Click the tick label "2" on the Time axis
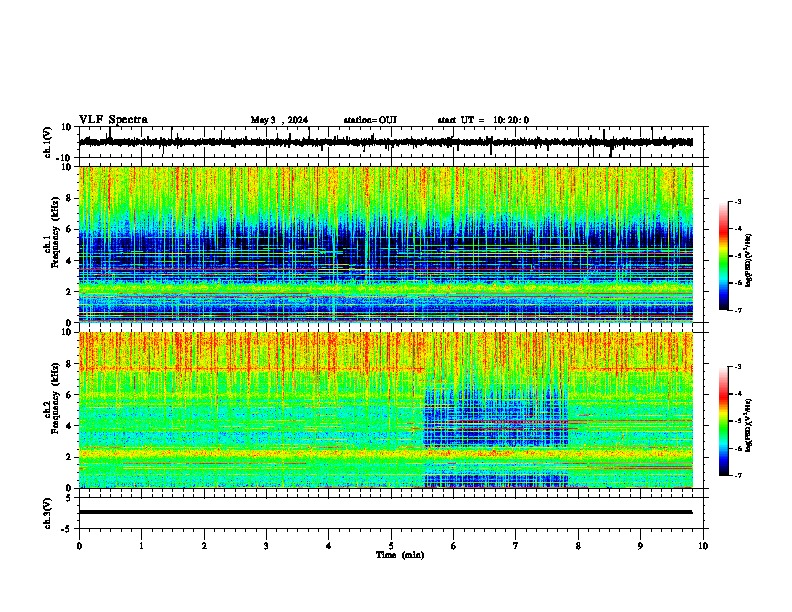The width and height of the screenshot is (792, 612). tap(204, 545)
